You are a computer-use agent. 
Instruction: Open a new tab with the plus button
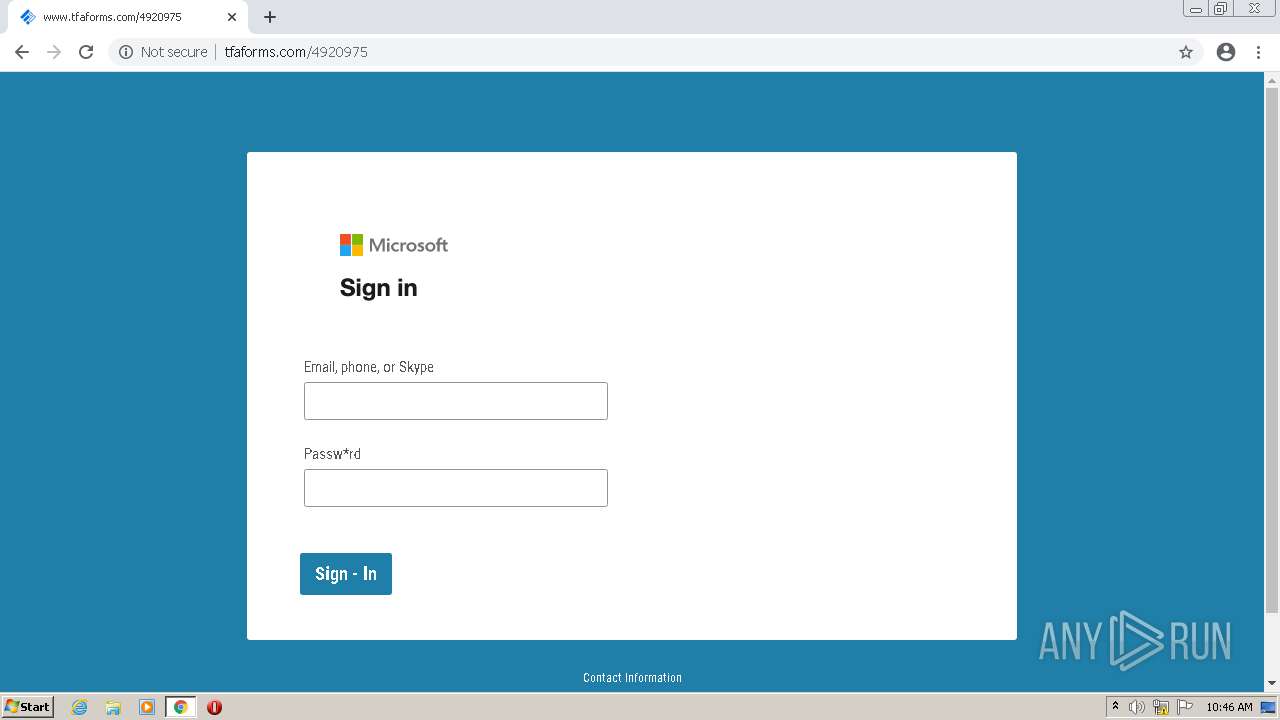click(x=270, y=17)
